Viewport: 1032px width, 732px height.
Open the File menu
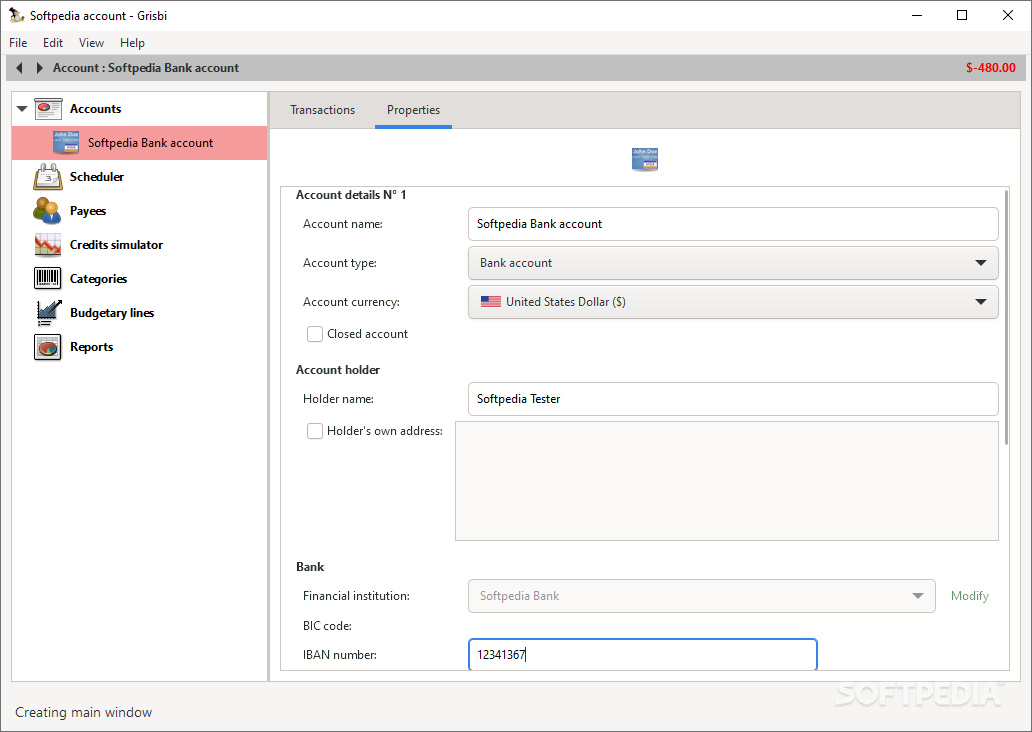(18, 43)
